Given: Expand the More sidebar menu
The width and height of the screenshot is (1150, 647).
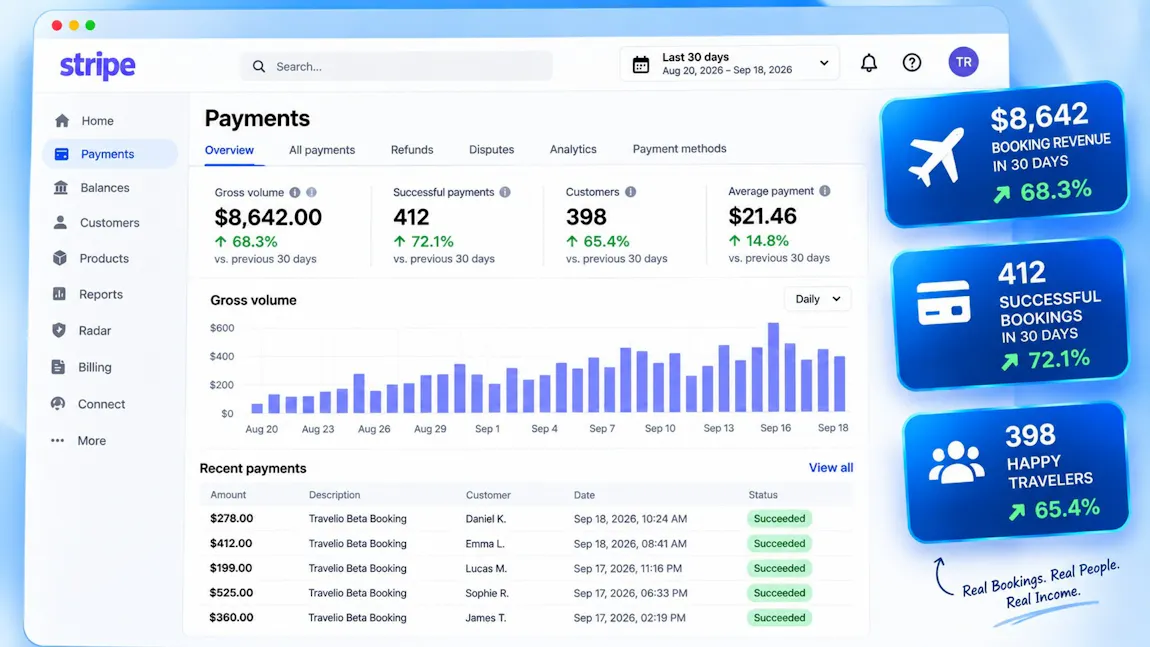Looking at the screenshot, I should (x=78, y=441).
